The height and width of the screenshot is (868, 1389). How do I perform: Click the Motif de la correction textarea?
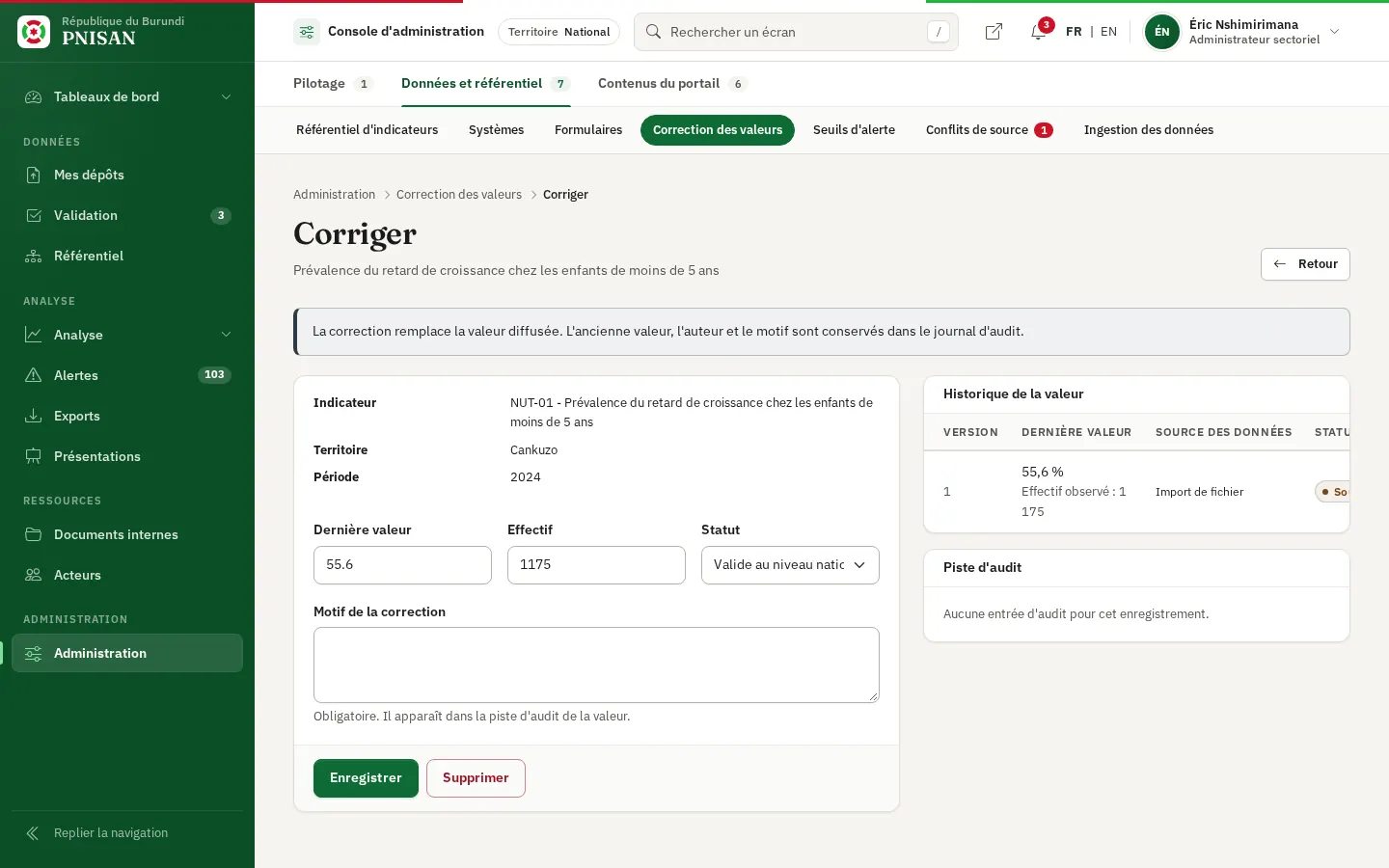[x=596, y=665]
